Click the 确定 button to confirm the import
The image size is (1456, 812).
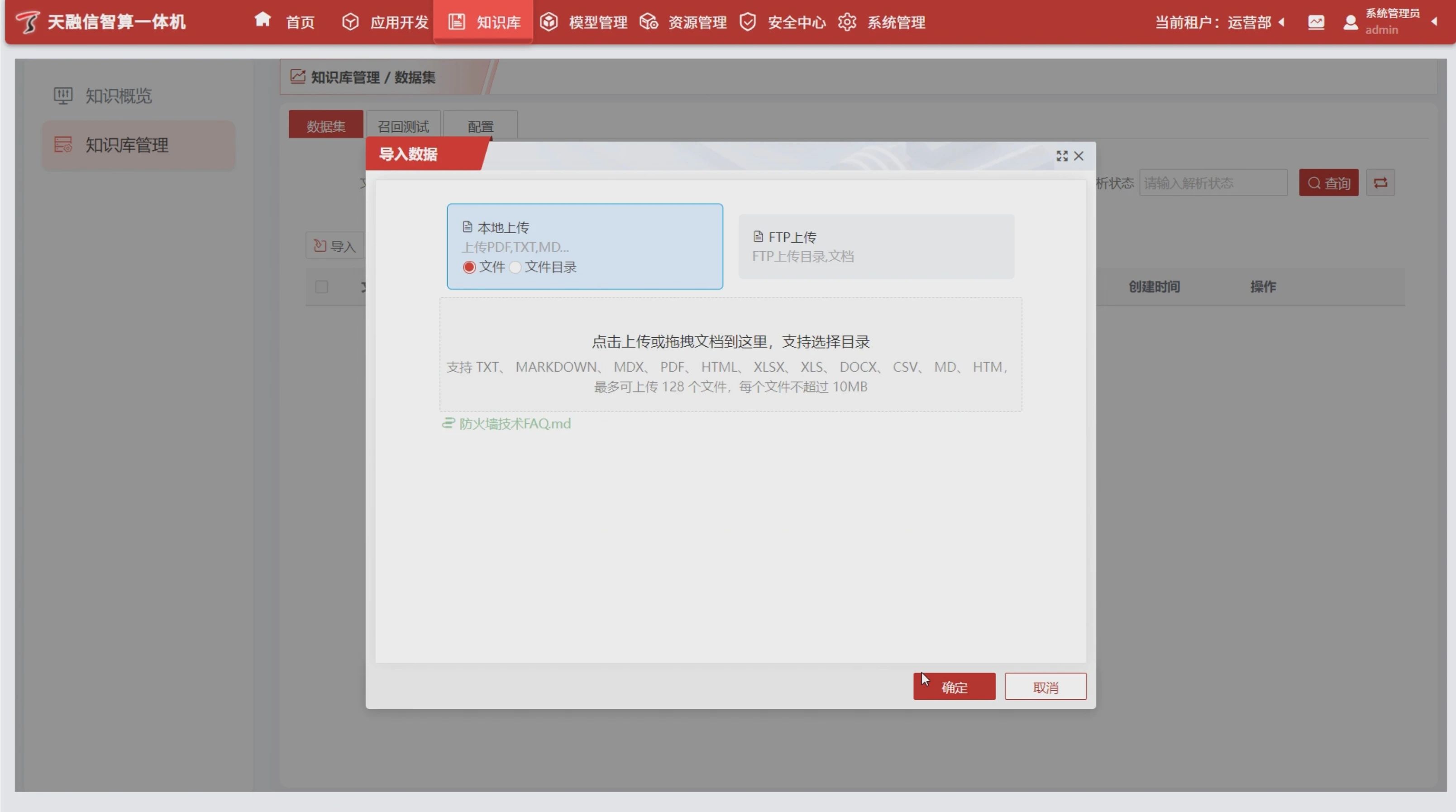[954, 687]
